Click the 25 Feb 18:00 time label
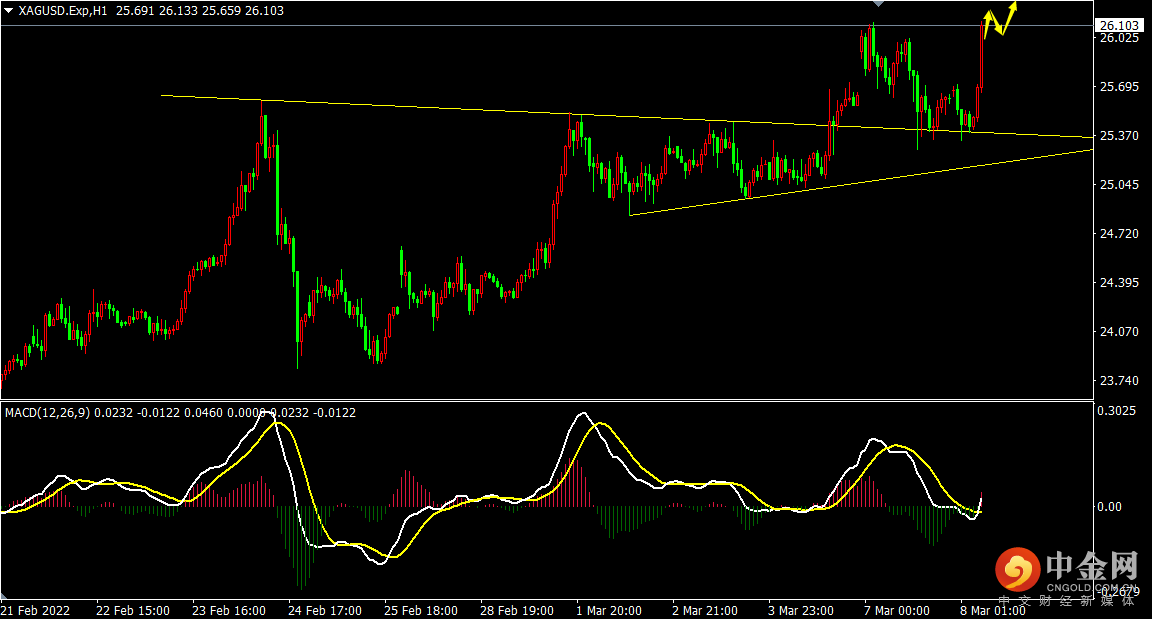Viewport: 1152px width, 619px height. pyautogui.click(x=421, y=611)
